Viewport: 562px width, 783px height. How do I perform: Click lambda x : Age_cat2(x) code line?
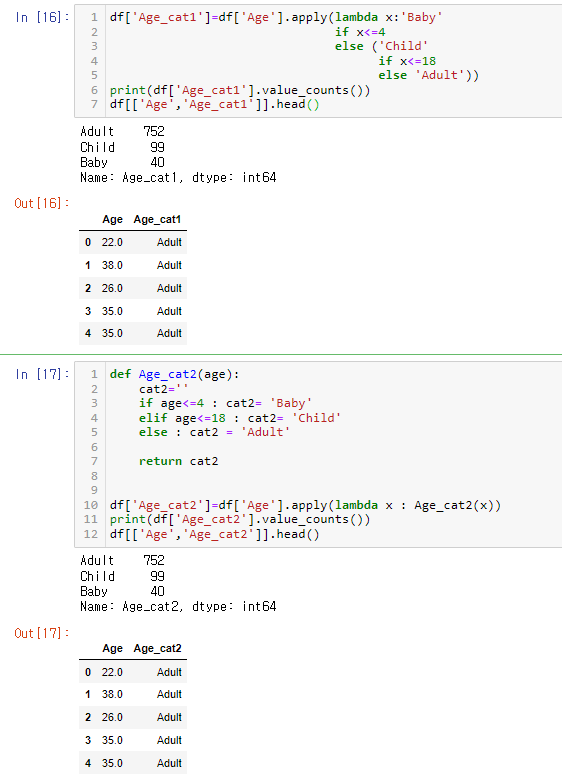(305, 505)
